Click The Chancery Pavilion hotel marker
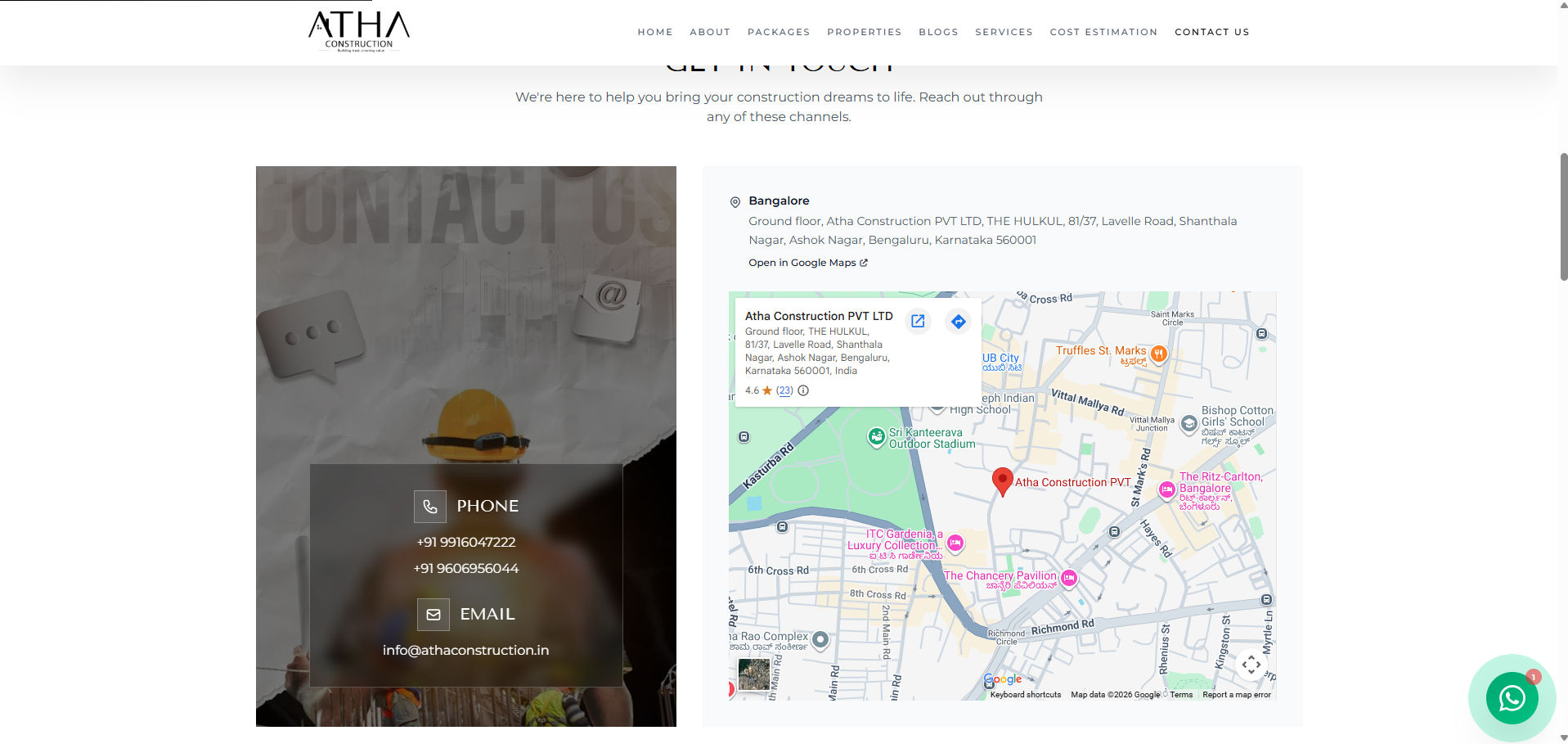Viewport: 1568px width, 744px height. (x=1068, y=578)
